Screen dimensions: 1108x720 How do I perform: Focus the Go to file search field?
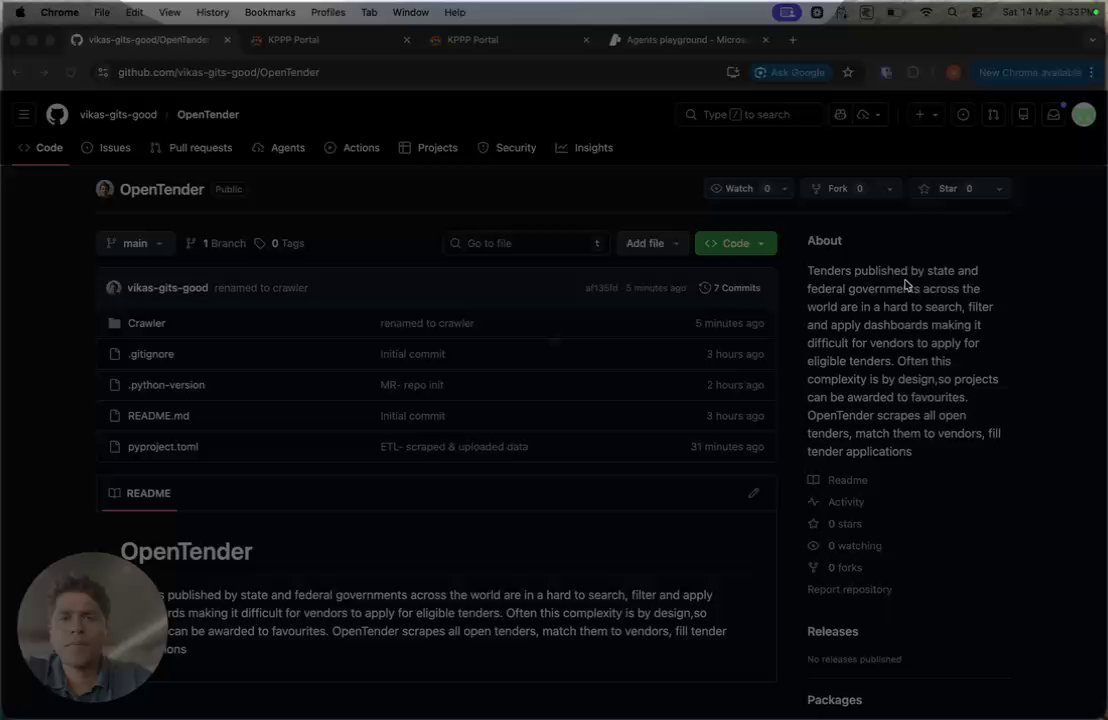tap(526, 243)
